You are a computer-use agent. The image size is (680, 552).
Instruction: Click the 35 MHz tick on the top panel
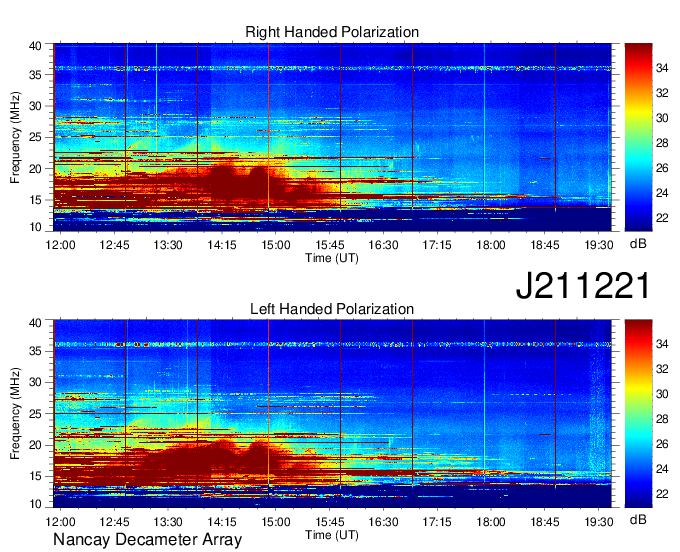[x=35, y=75]
